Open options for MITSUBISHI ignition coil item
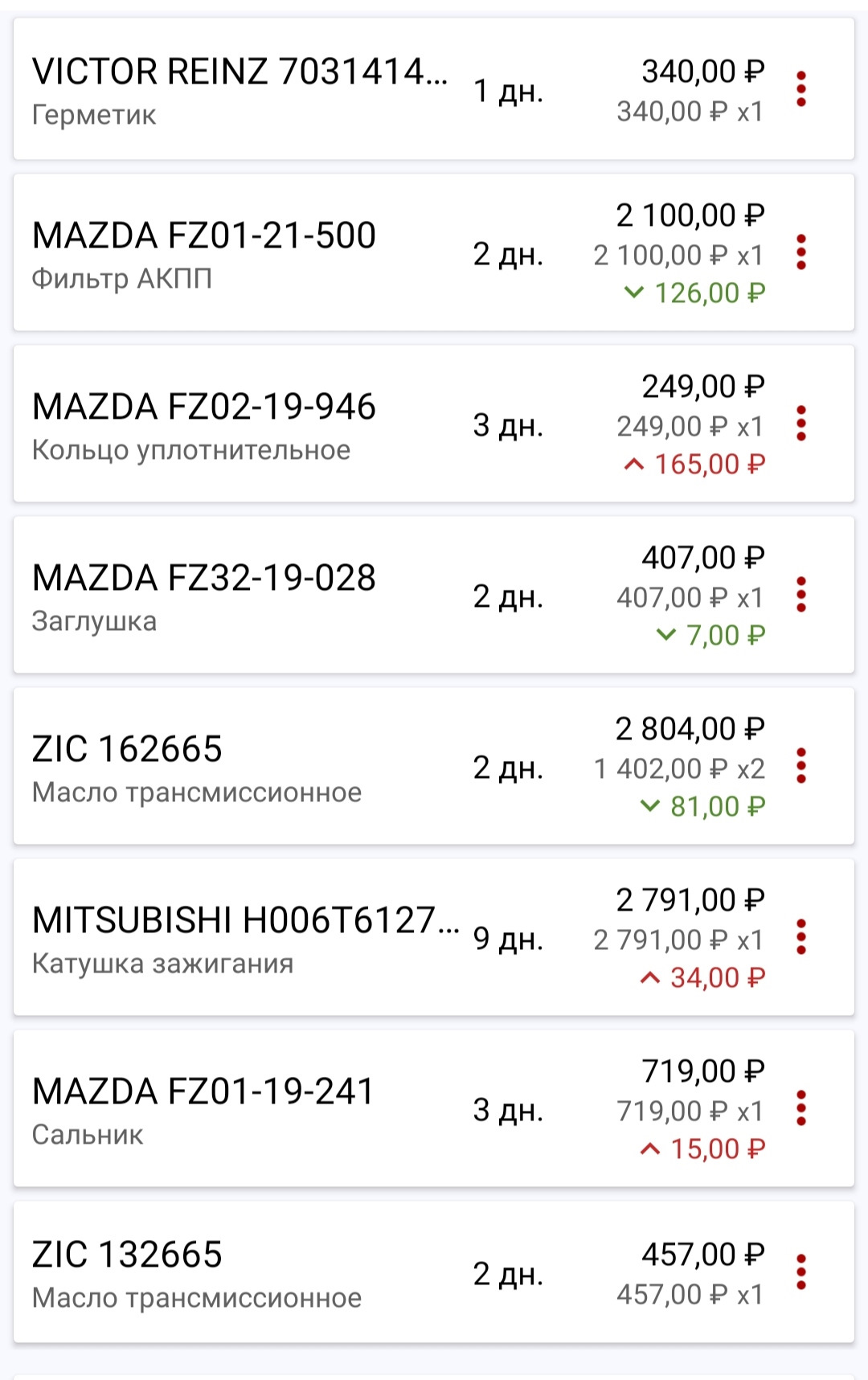868x1380 pixels. [x=800, y=937]
